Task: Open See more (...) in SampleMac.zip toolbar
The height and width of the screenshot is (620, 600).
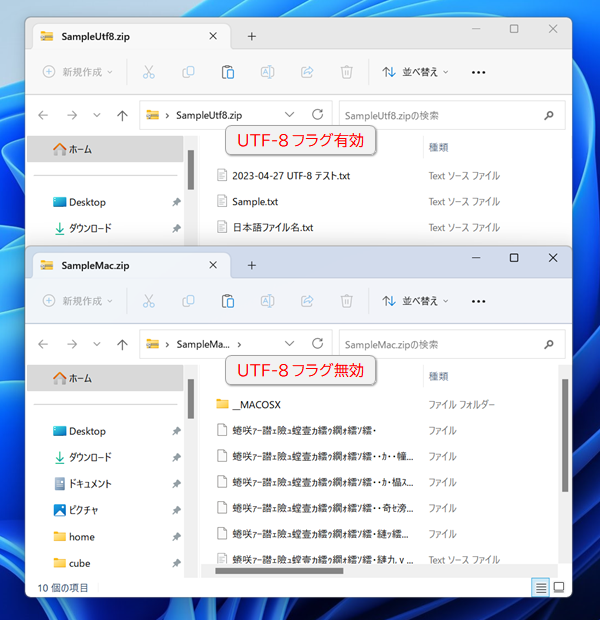Action: (478, 301)
